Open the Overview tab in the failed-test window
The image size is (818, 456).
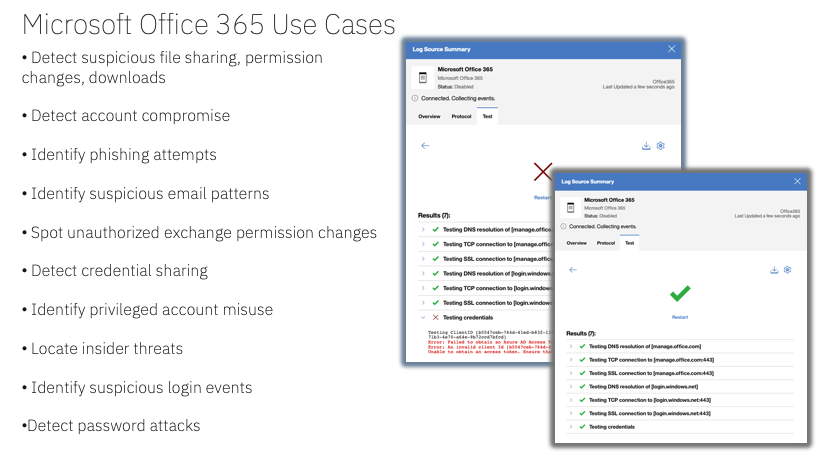pos(429,116)
